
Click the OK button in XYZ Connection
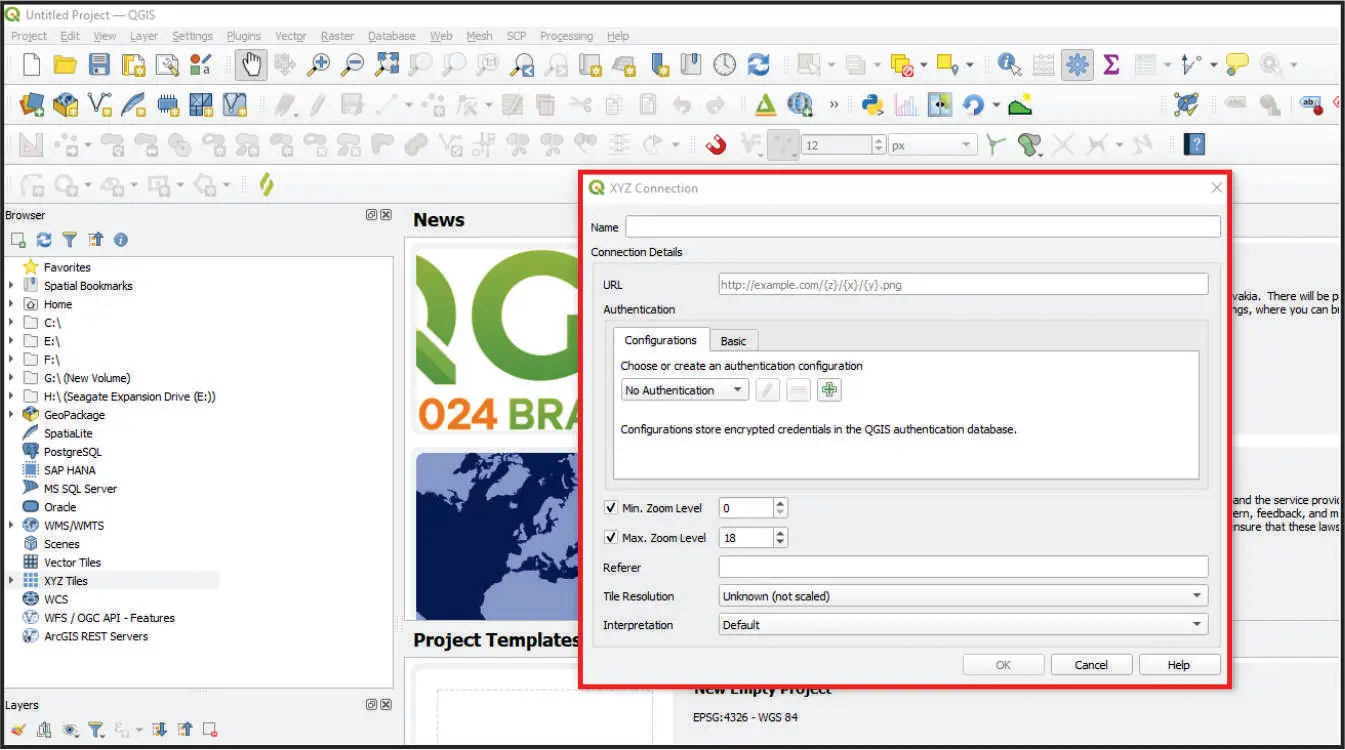(1003, 665)
